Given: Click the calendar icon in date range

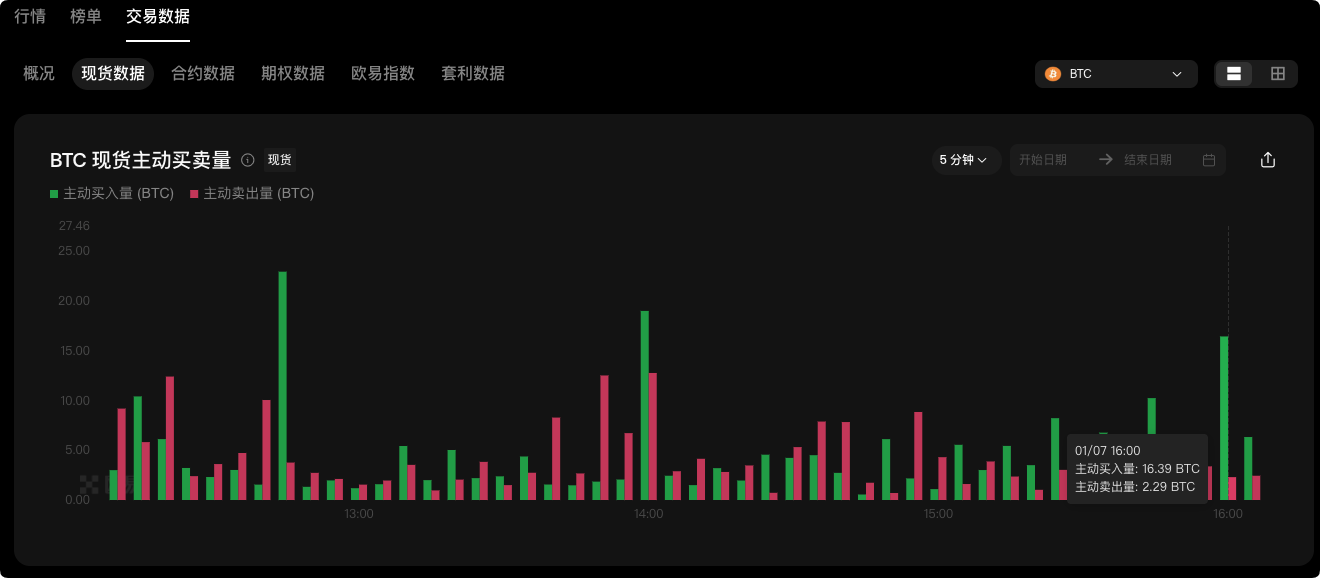Looking at the screenshot, I should tap(1209, 160).
